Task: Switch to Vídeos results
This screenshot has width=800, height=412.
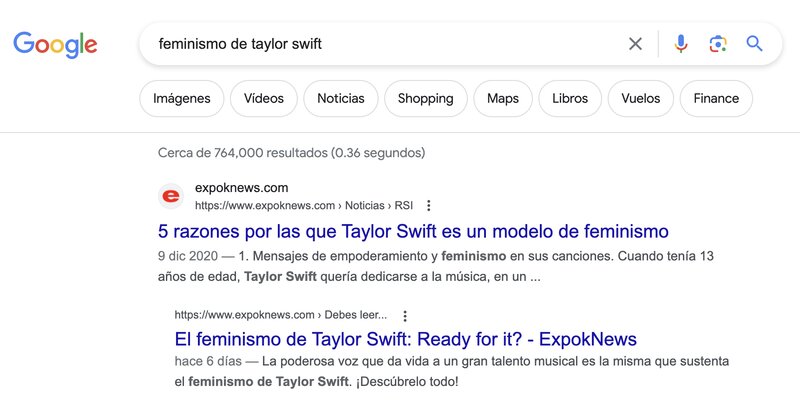Action: [264, 99]
